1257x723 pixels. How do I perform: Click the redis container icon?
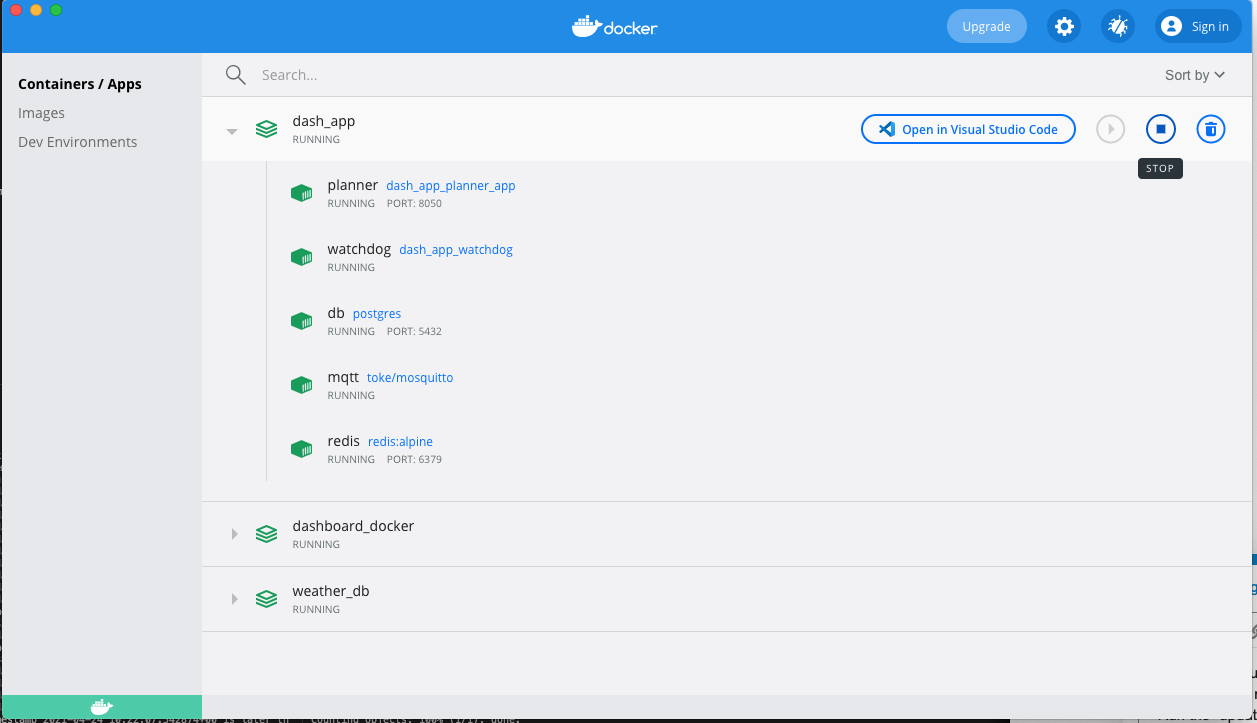point(301,449)
